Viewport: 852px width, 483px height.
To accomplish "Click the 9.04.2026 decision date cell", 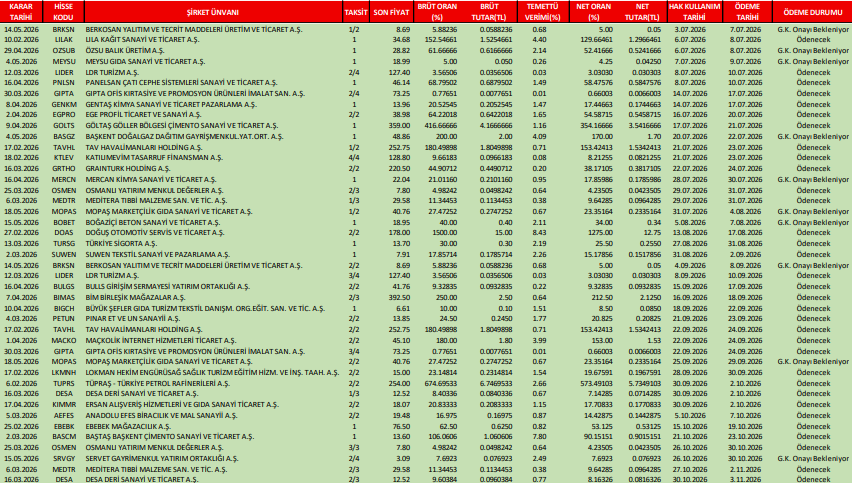I will [x=22, y=126].
